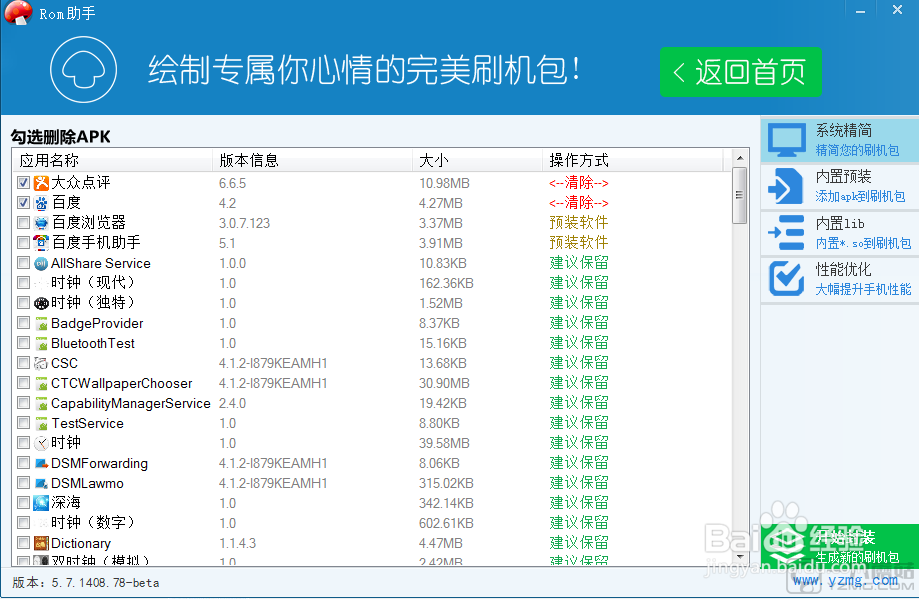
Task: Click the CTCWallpaperChooser android icon
Action: pyautogui.click(x=41, y=383)
